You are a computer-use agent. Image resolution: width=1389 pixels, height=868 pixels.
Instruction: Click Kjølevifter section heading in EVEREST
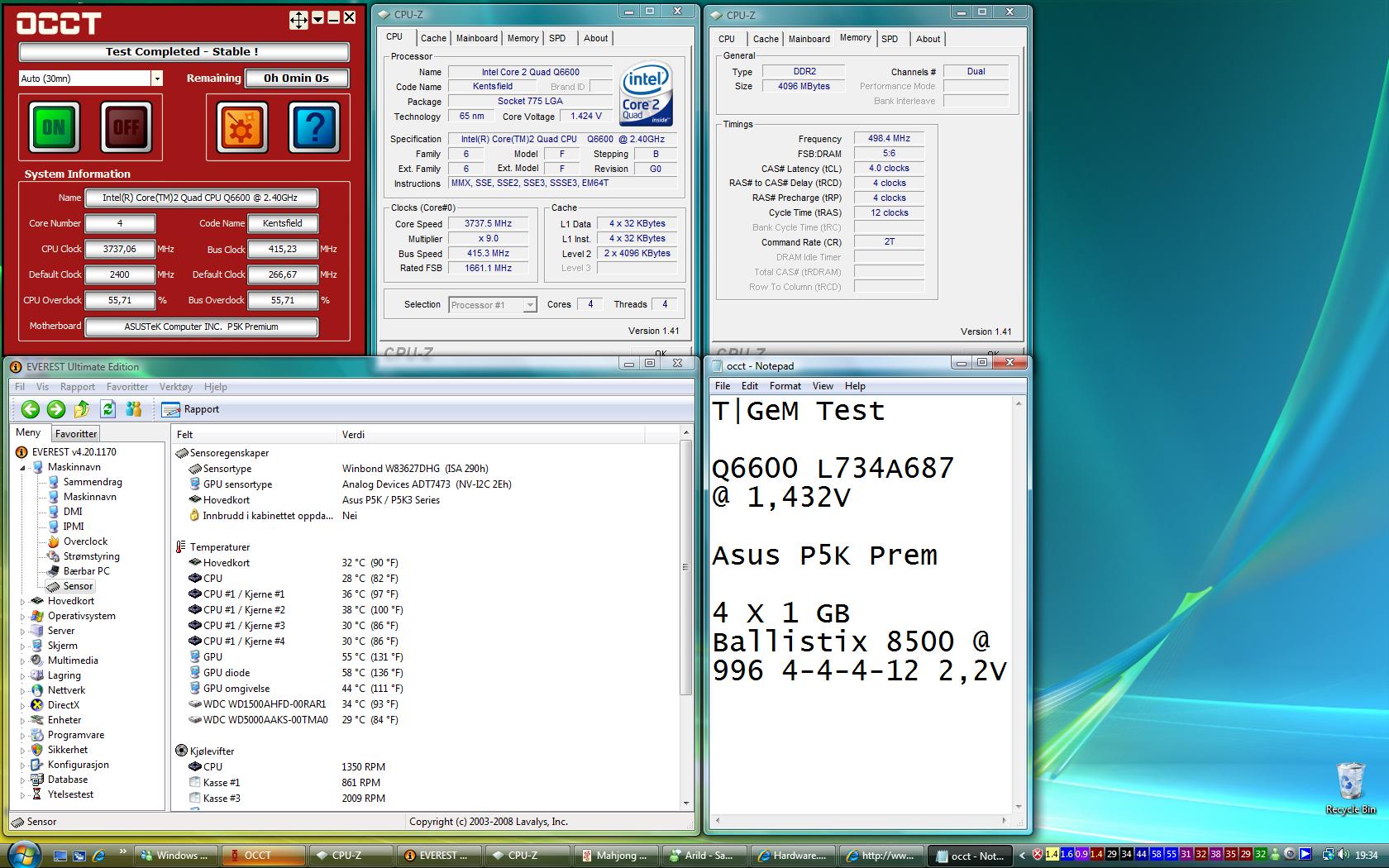click(x=205, y=751)
